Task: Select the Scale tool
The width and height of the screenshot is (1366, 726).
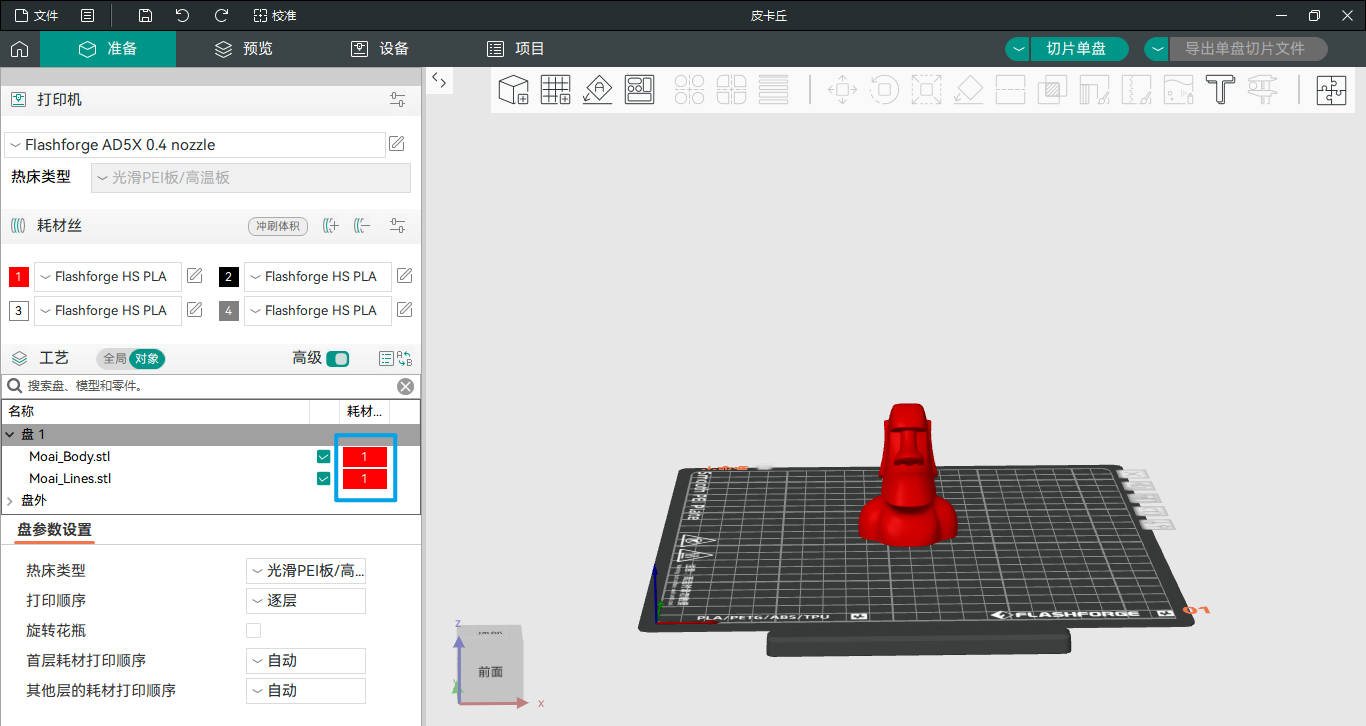Action: [926, 90]
